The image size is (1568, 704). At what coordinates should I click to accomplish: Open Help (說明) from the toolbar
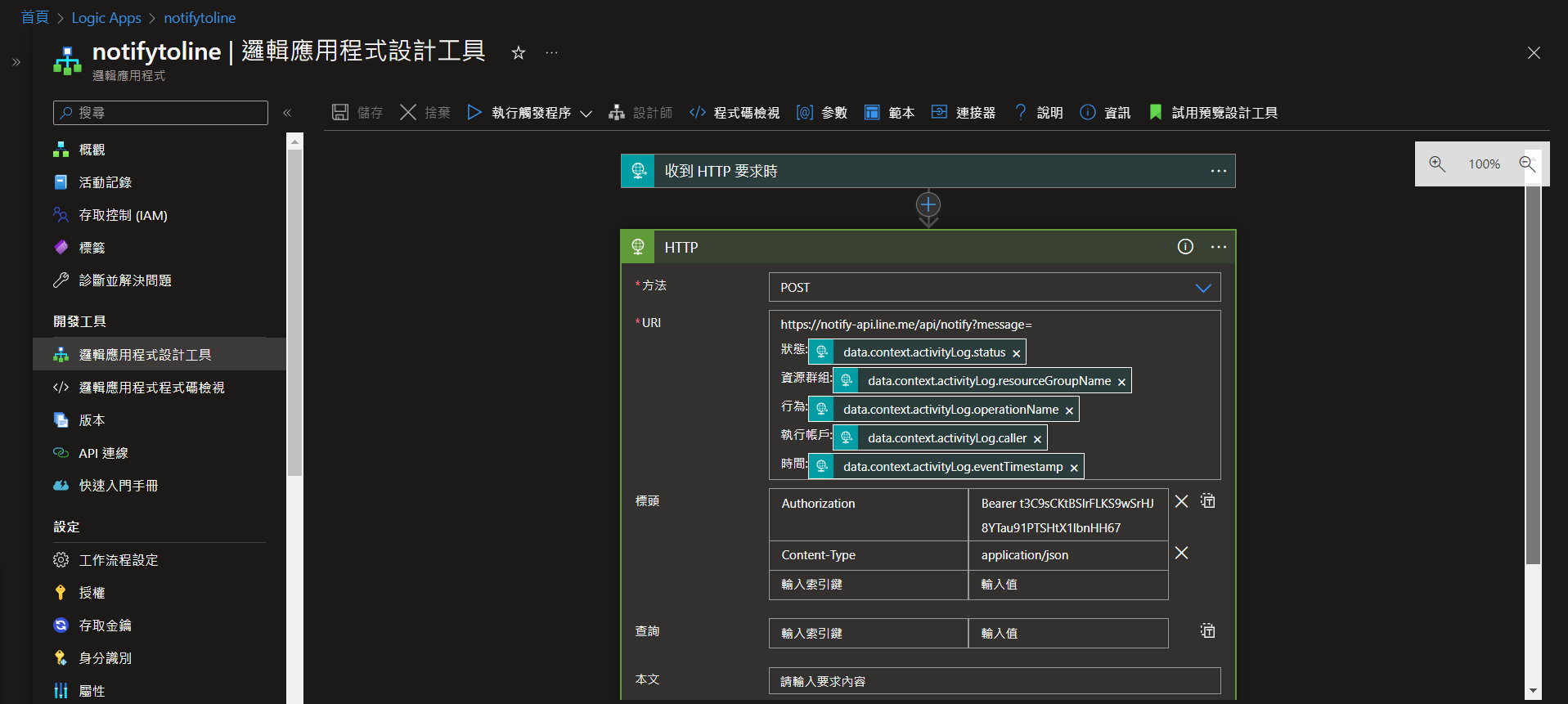1038,113
